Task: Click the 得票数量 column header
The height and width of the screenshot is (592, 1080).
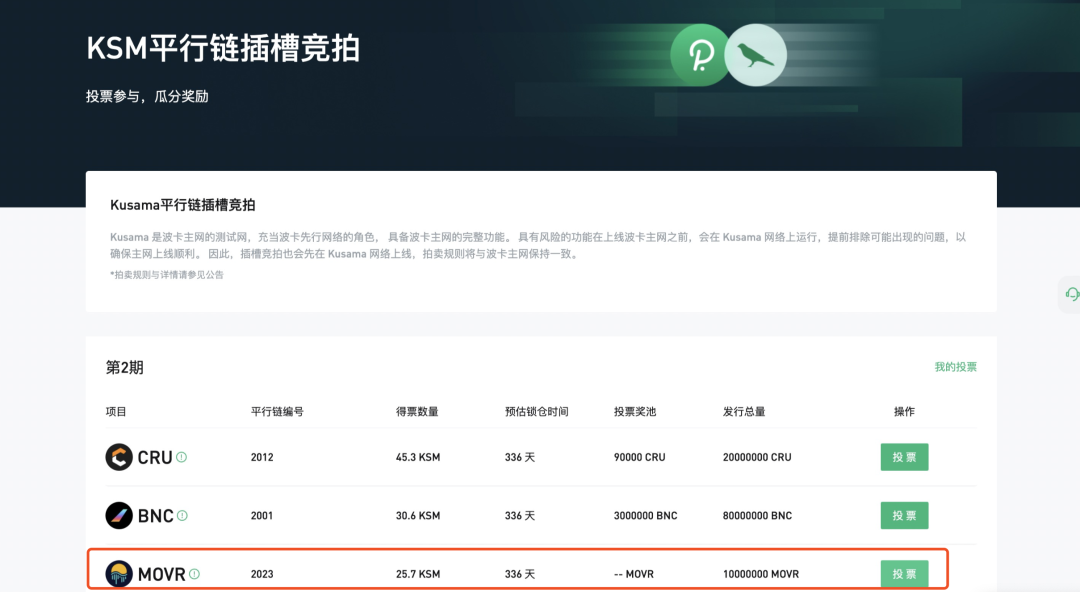Action: point(417,411)
